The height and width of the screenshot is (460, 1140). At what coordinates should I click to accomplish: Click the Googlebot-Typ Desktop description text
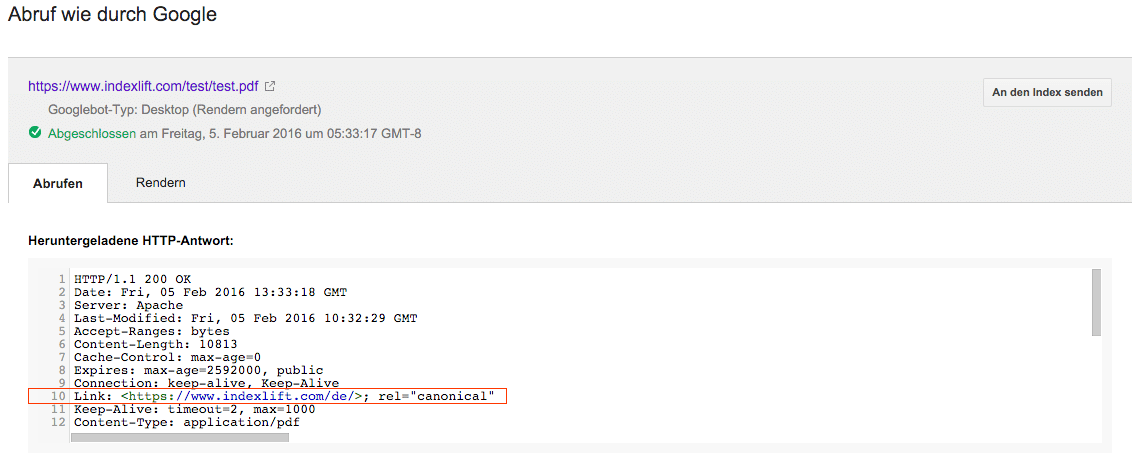tap(185, 110)
